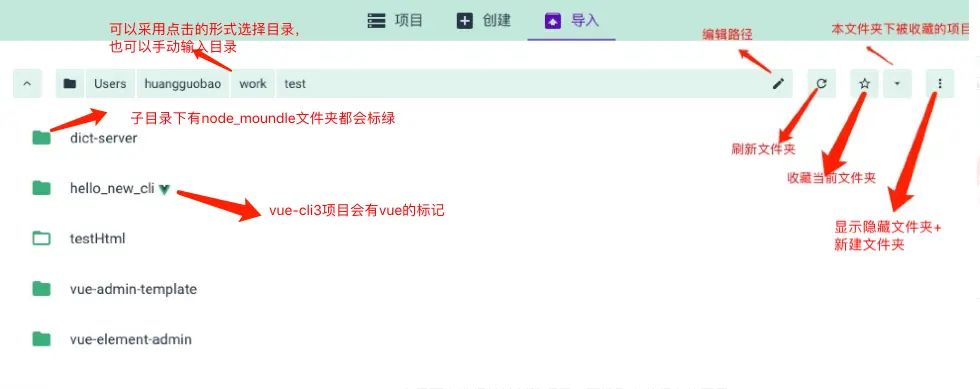
Task: Click the hello_new_cli folder icon
Action: [x=41, y=188]
